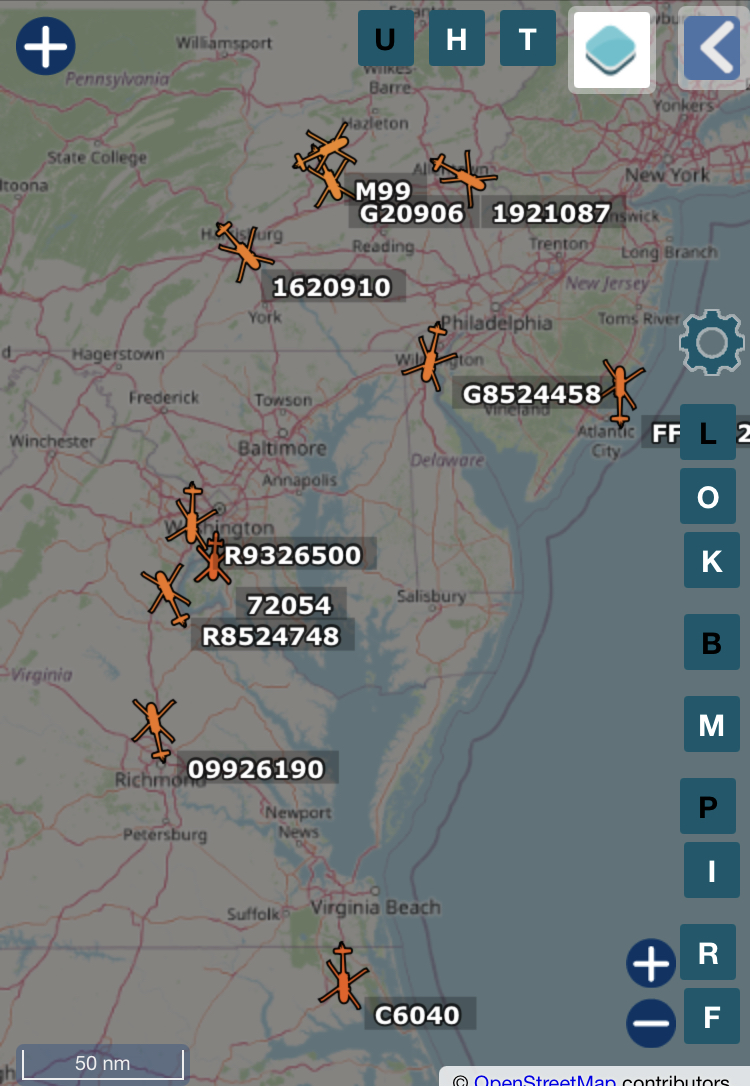
Task: Toggle the U button in top bar
Action: pyautogui.click(x=385, y=39)
